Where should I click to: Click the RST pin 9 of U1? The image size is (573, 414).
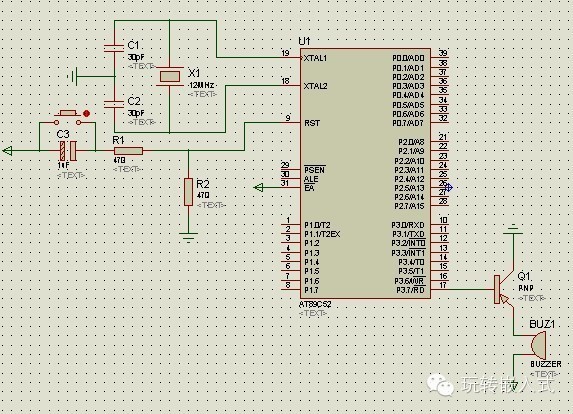click(292, 122)
